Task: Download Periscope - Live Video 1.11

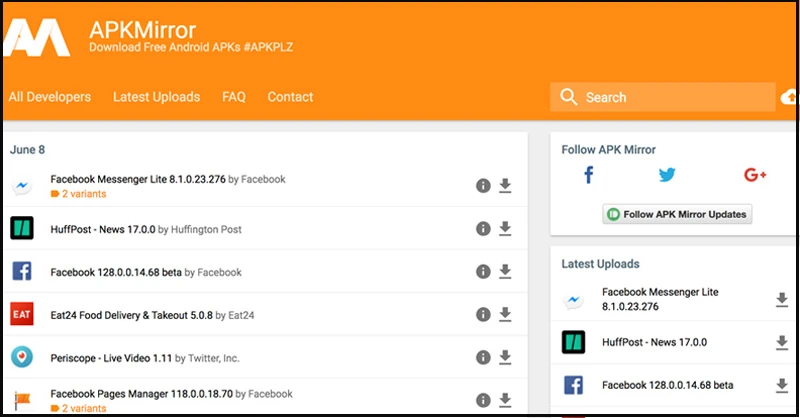Action: [505, 357]
